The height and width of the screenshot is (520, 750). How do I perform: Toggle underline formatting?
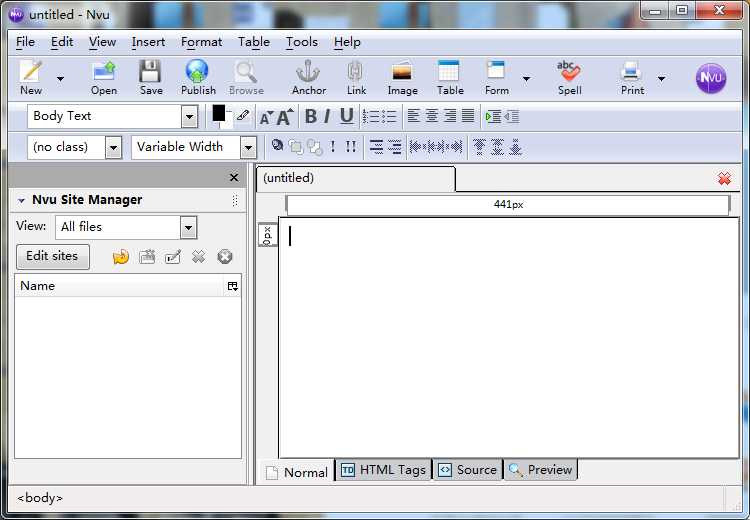346,116
